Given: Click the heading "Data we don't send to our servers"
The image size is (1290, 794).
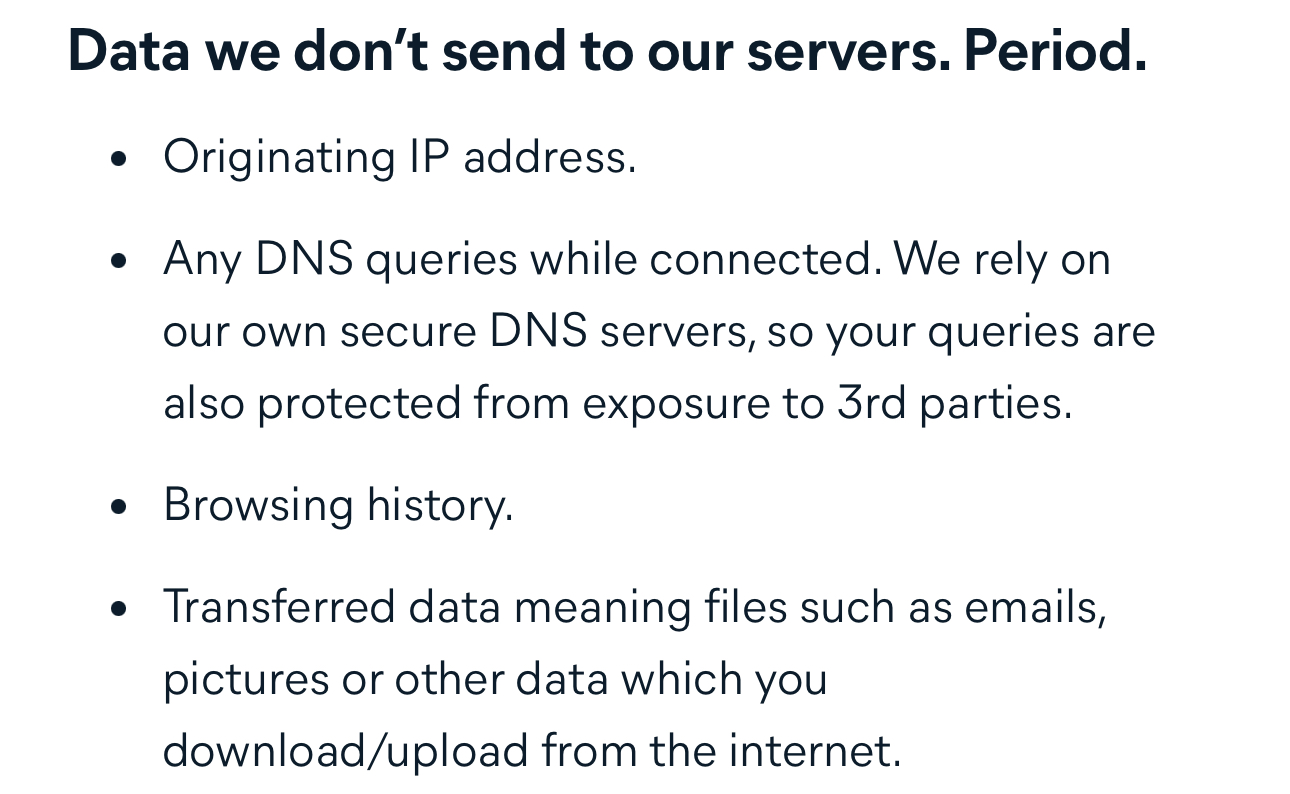Looking at the screenshot, I should (506, 51).
